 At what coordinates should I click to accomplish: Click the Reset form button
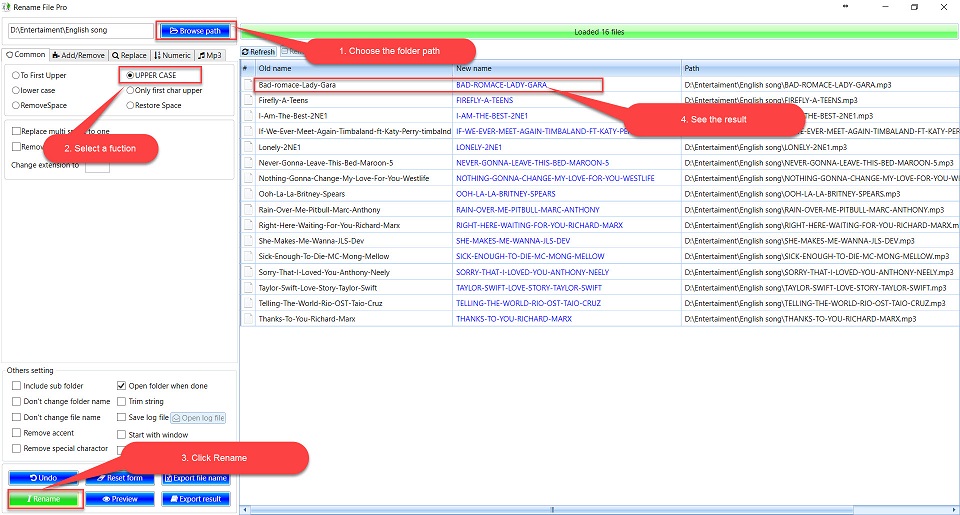coord(120,478)
